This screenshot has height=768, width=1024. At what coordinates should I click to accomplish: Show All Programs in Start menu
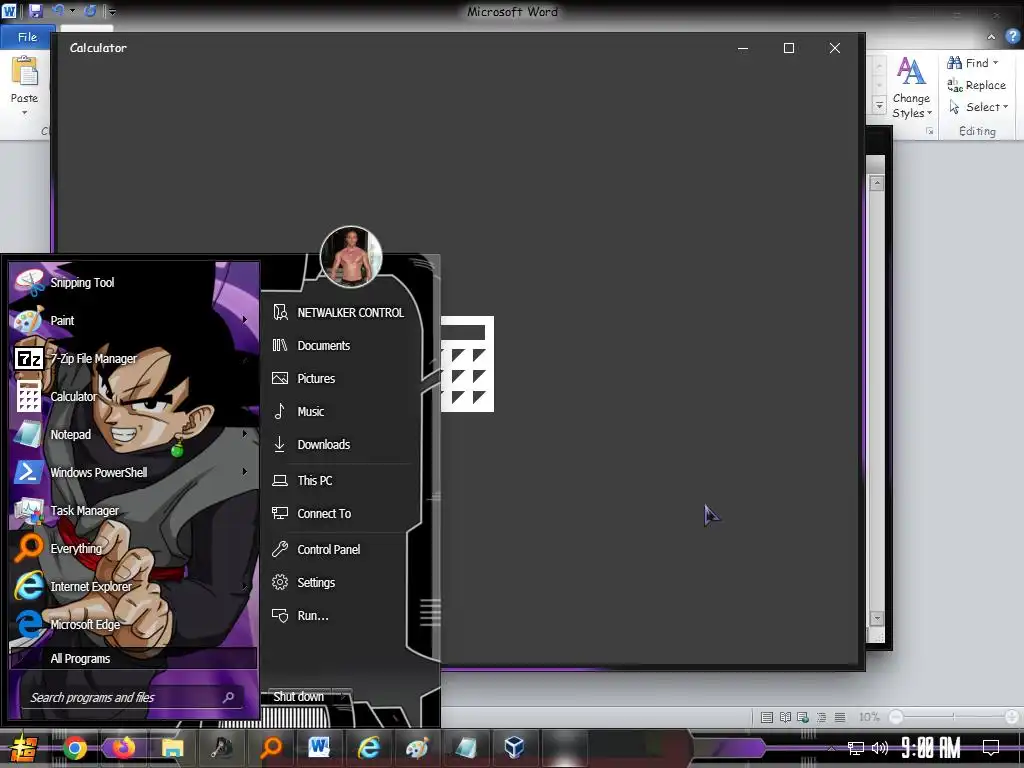point(133,658)
